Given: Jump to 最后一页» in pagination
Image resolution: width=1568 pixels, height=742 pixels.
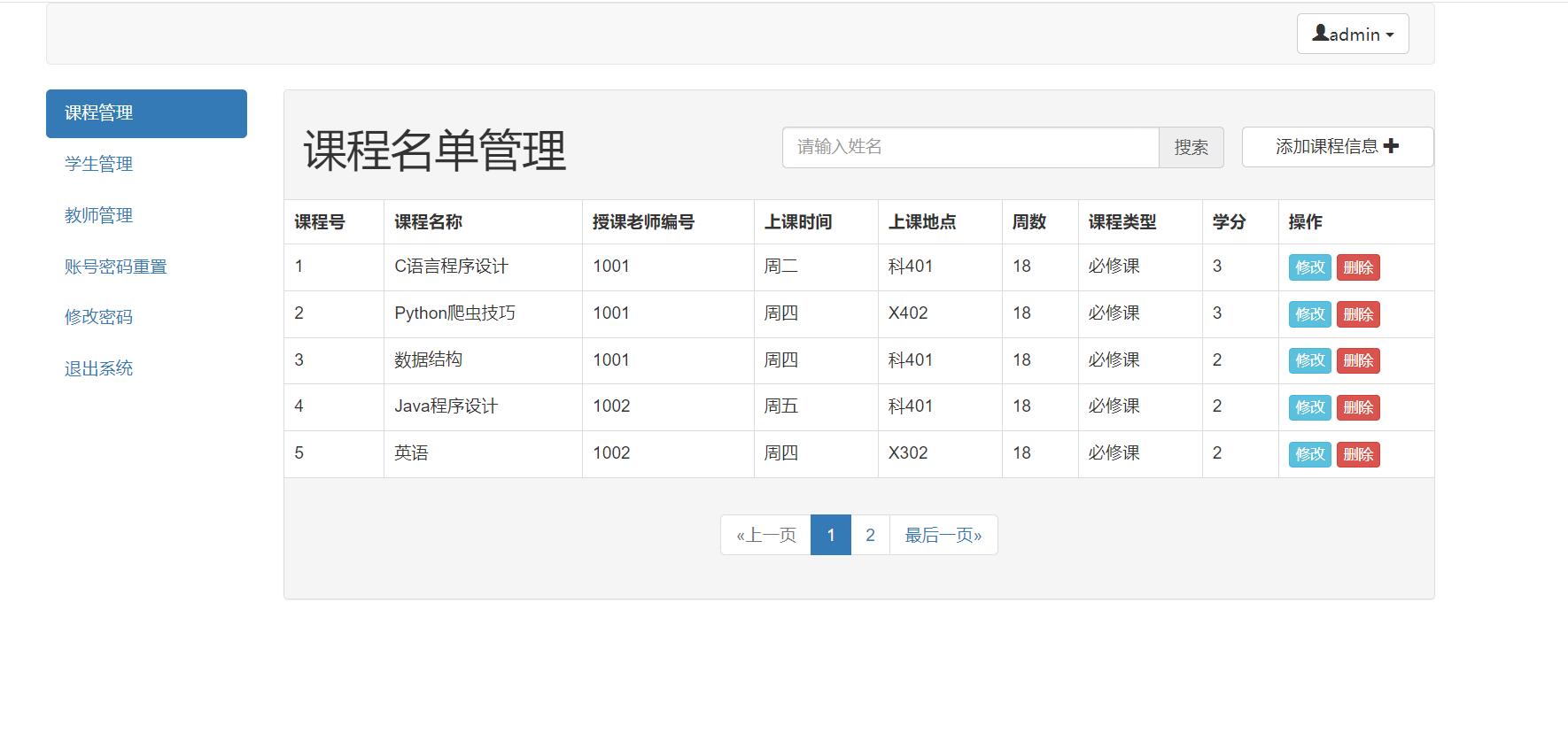Looking at the screenshot, I should (943, 535).
